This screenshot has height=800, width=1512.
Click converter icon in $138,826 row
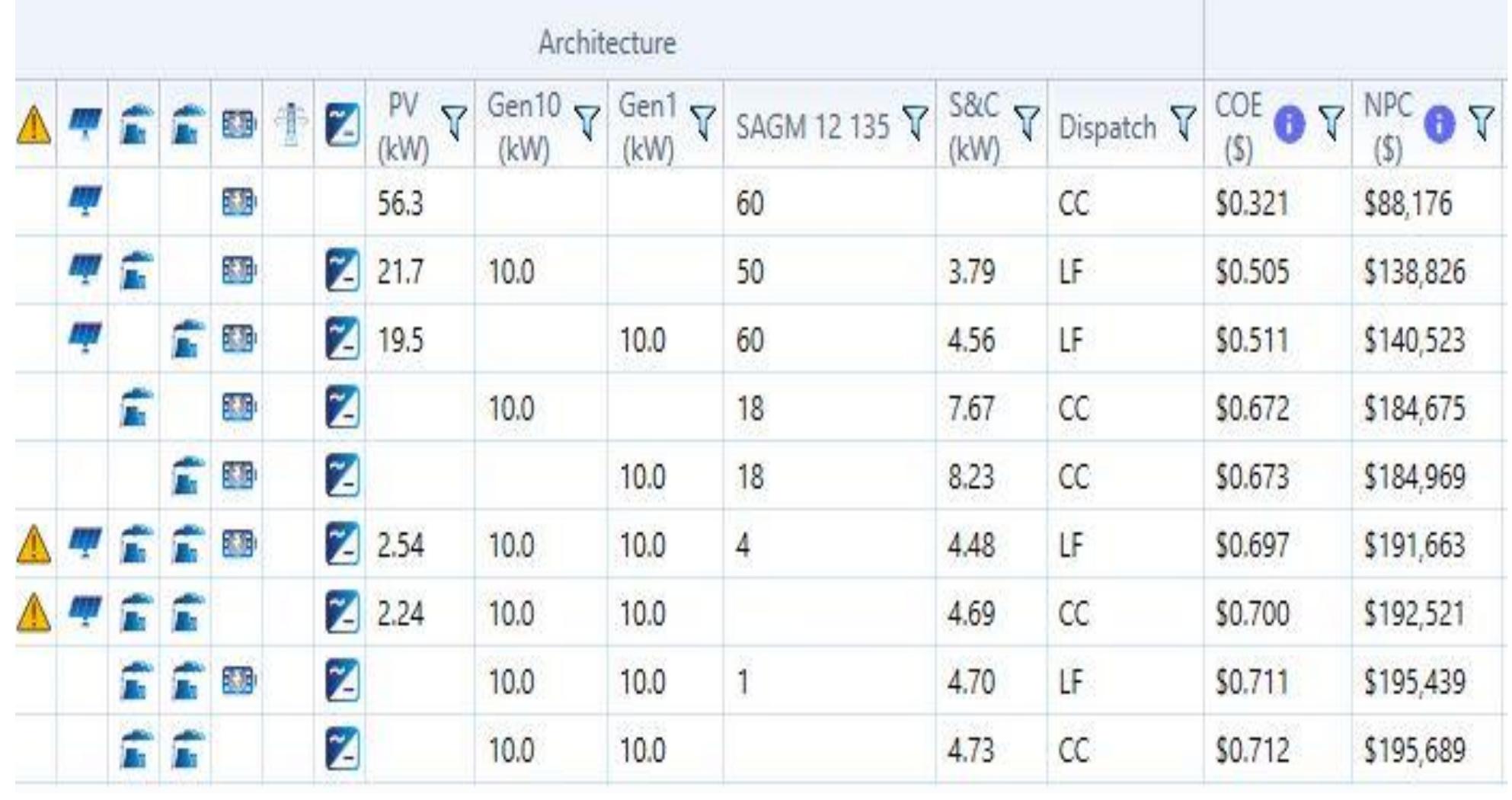click(x=342, y=271)
